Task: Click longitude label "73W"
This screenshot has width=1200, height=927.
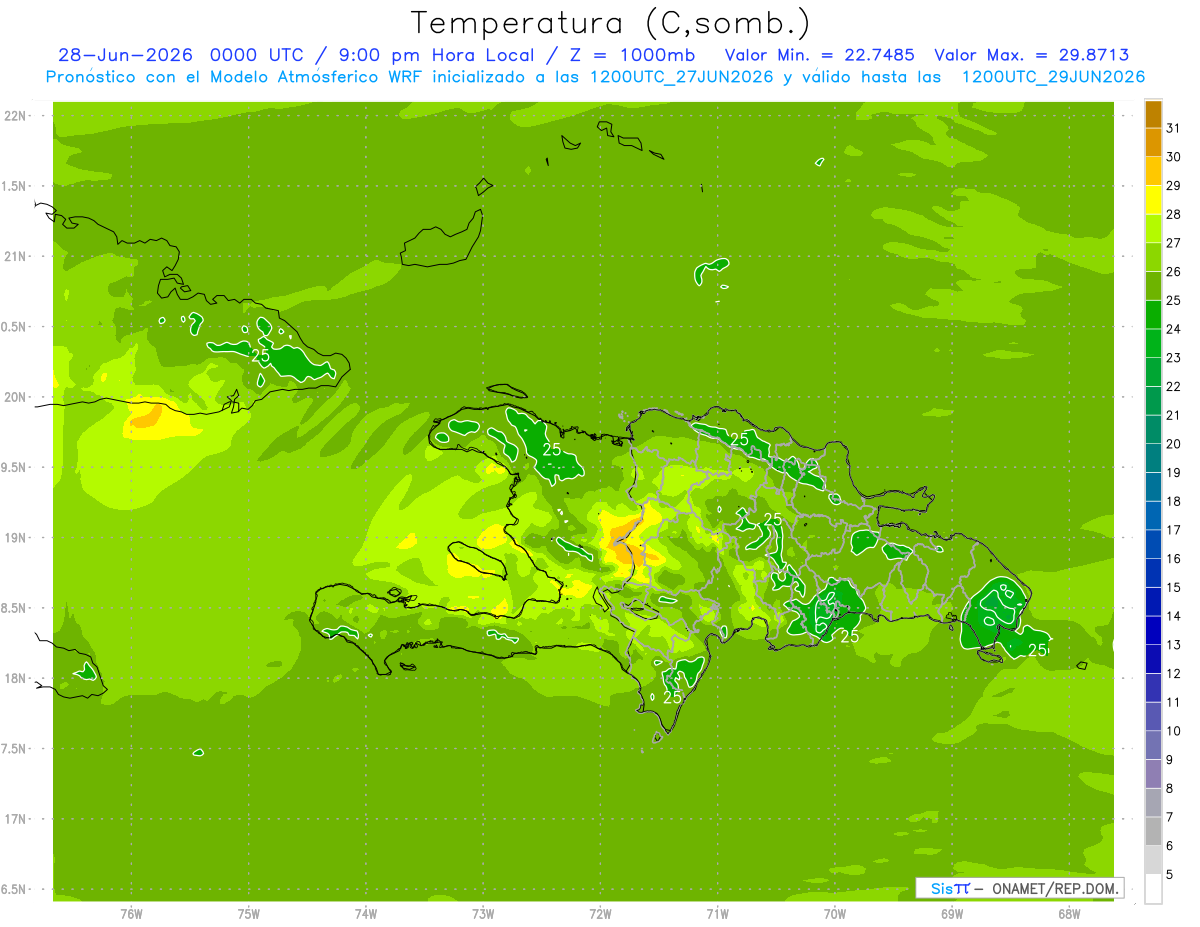Action: pyautogui.click(x=483, y=913)
